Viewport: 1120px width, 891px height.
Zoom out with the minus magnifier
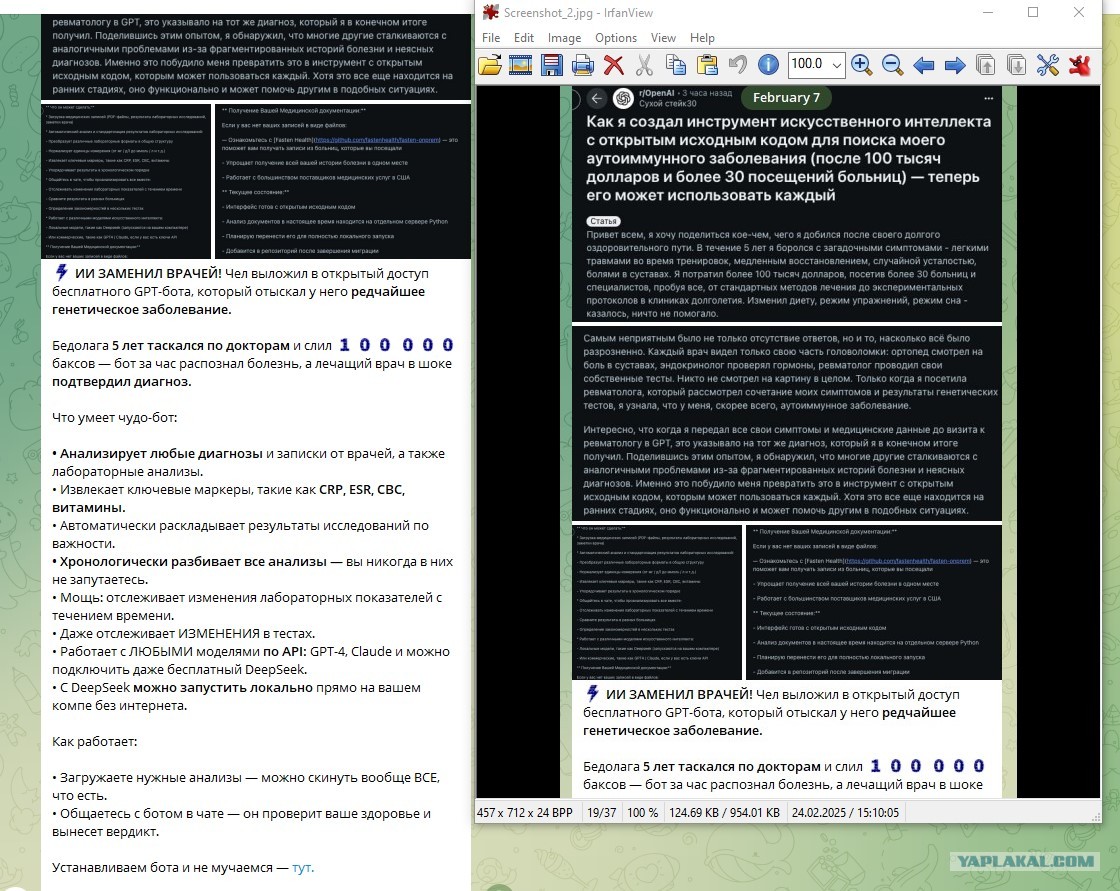click(x=892, y=65)
